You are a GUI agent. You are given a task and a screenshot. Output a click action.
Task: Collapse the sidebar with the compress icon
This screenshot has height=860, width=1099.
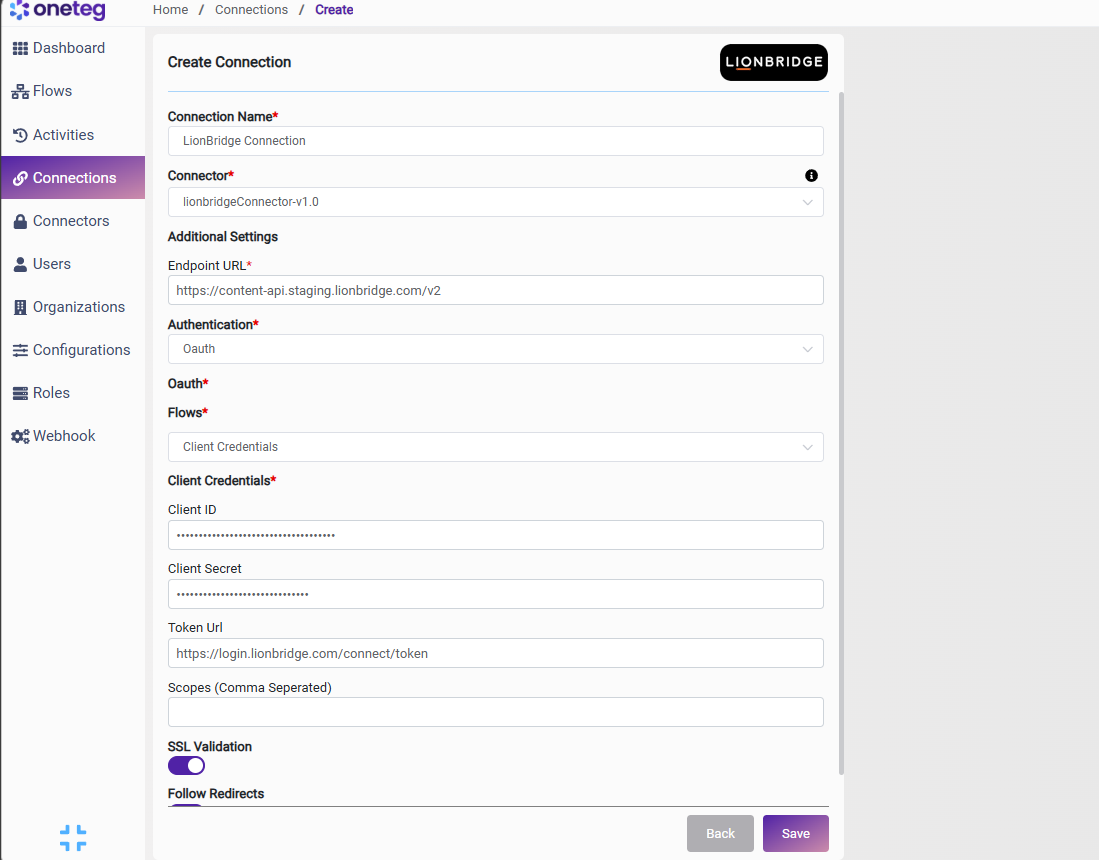73,838
